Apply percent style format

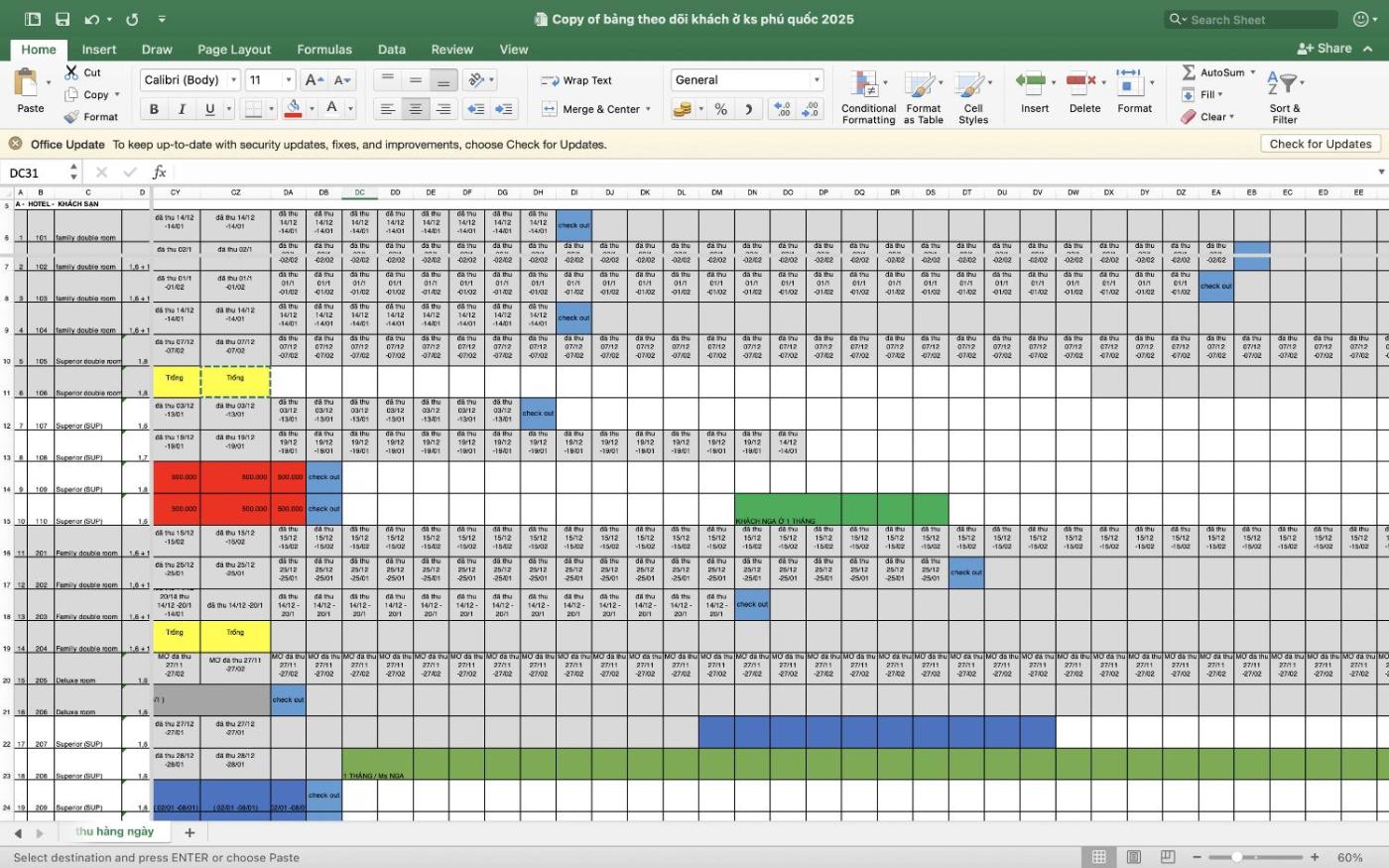pyautogui.click(x=720, y=109)
